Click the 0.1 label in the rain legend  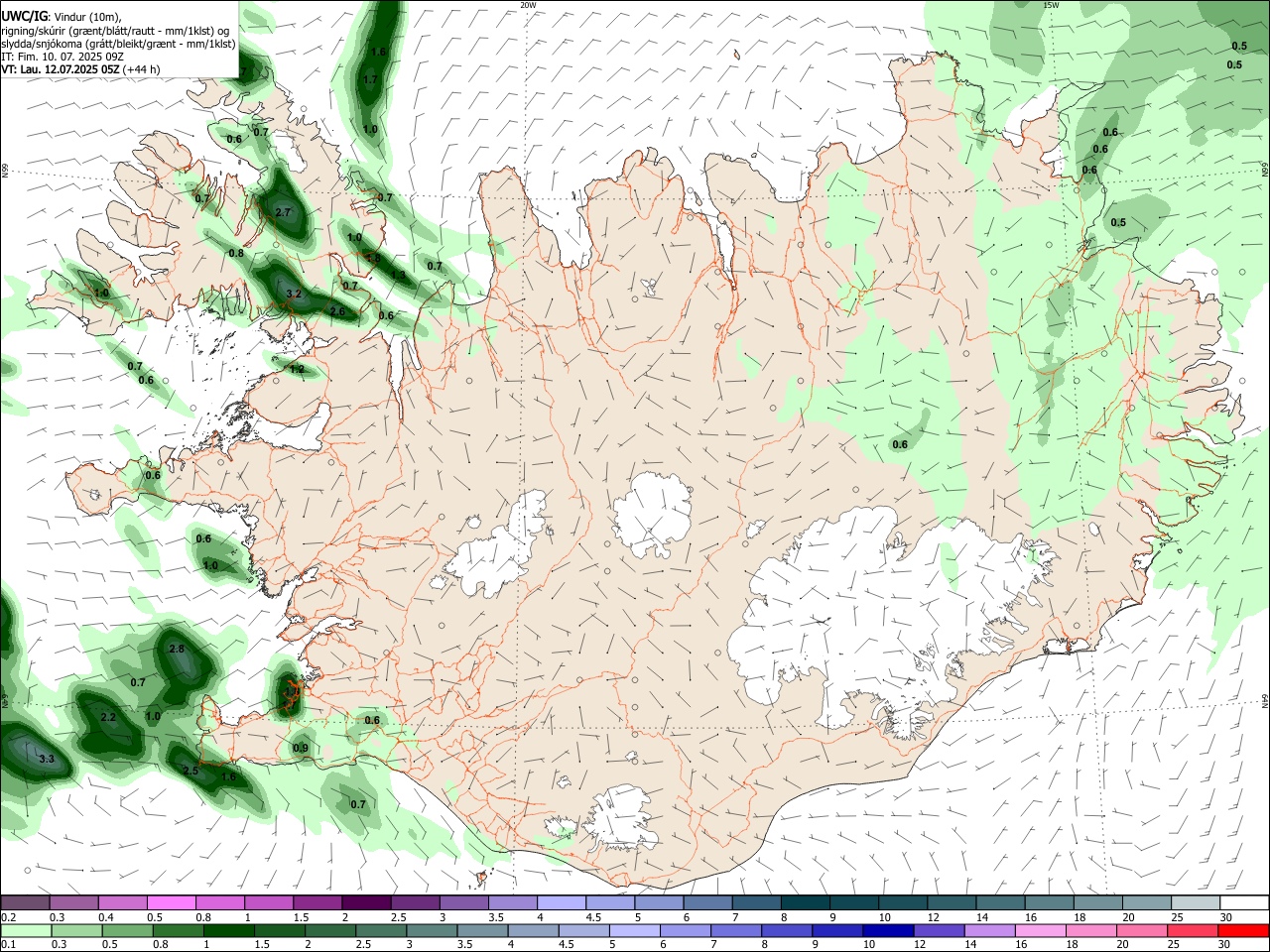(x=7, y=945)
